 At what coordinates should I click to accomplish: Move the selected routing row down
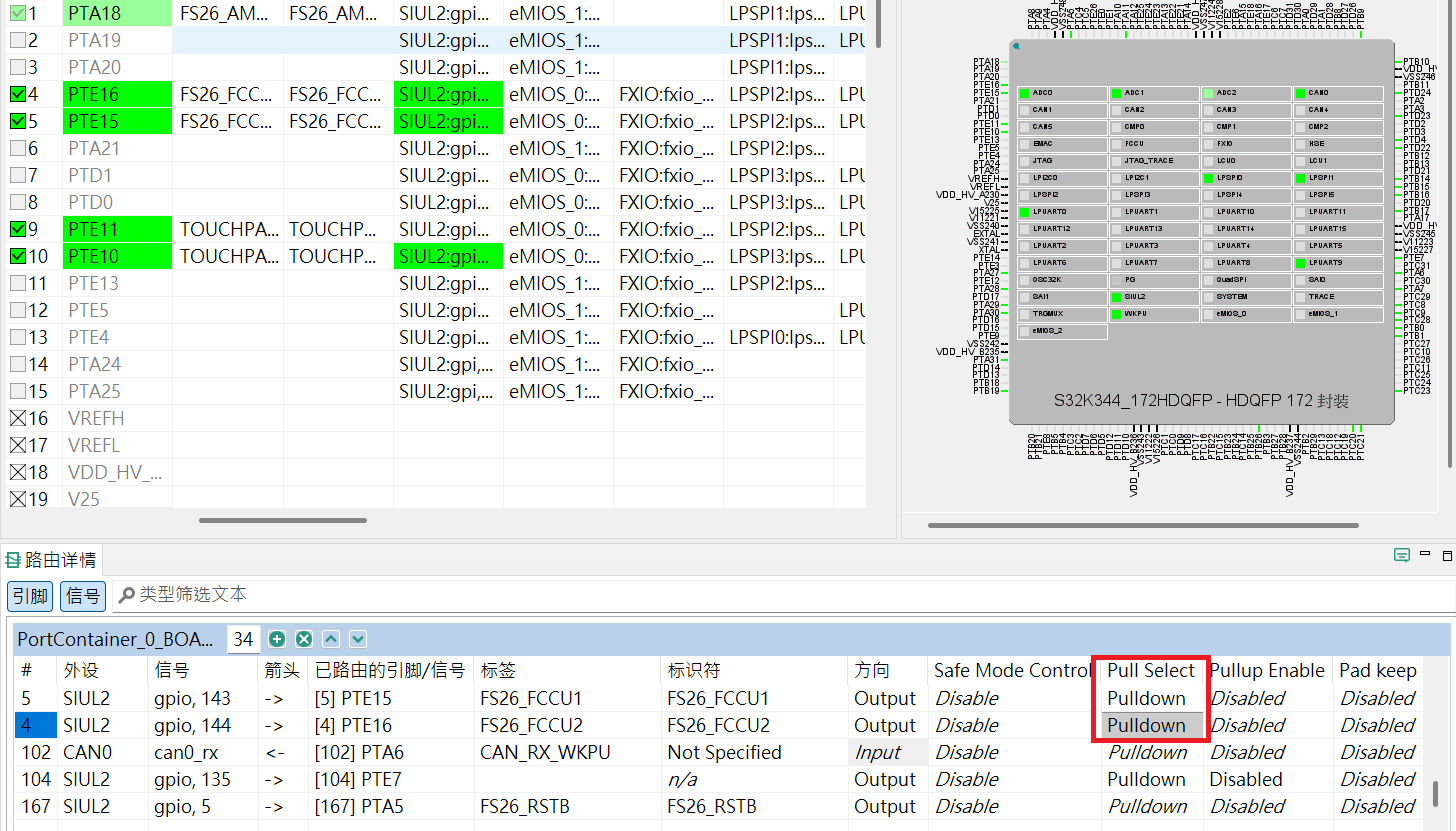(358, 640)
